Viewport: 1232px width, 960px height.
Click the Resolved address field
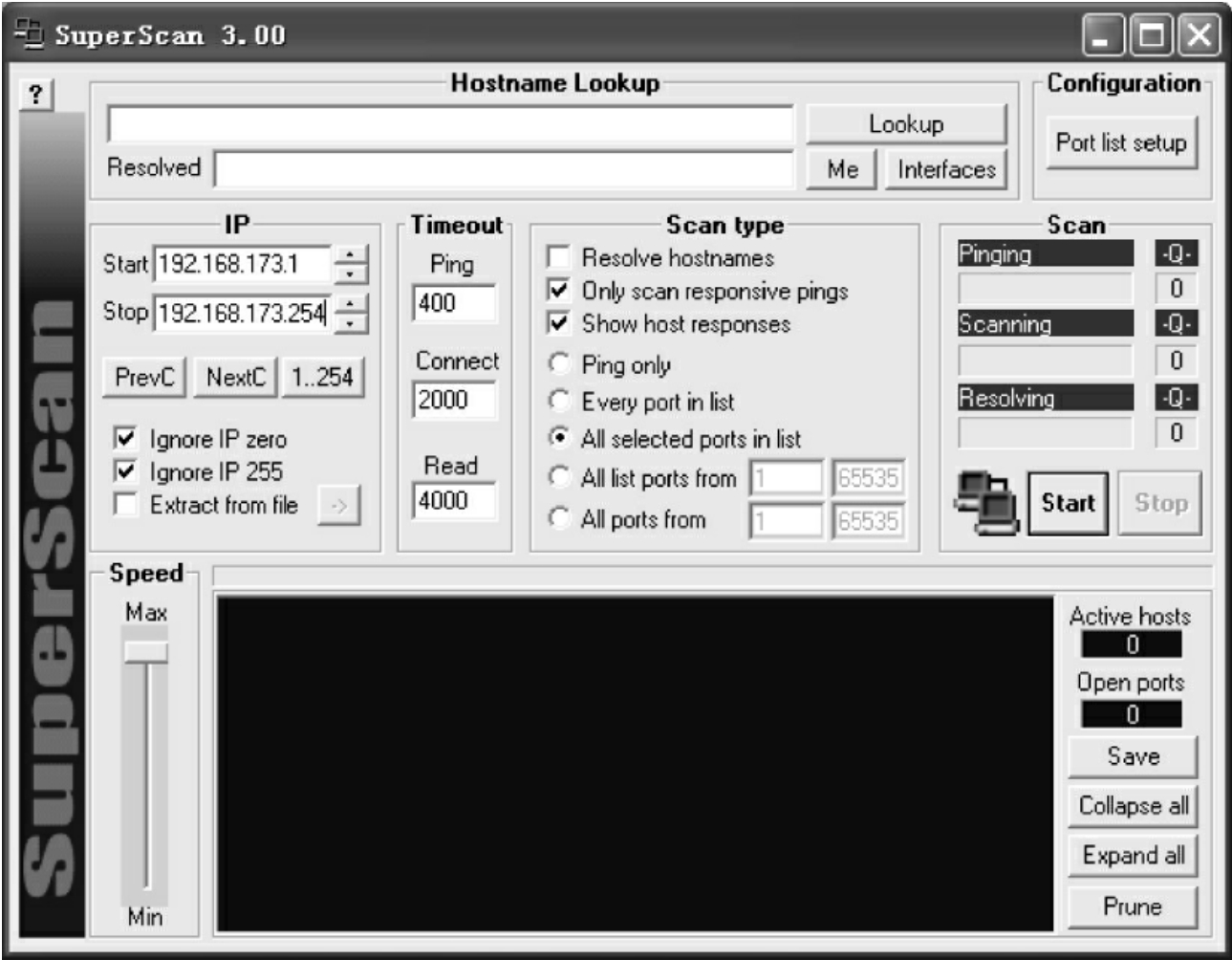(504, 169)
